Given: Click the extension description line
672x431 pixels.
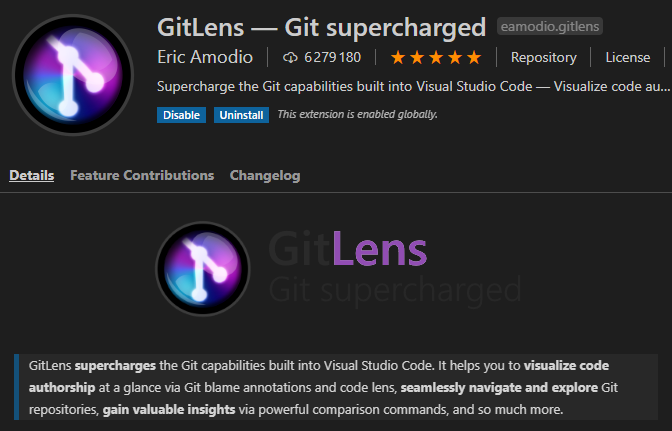Looking at the screenshot, I should point(414,87).
